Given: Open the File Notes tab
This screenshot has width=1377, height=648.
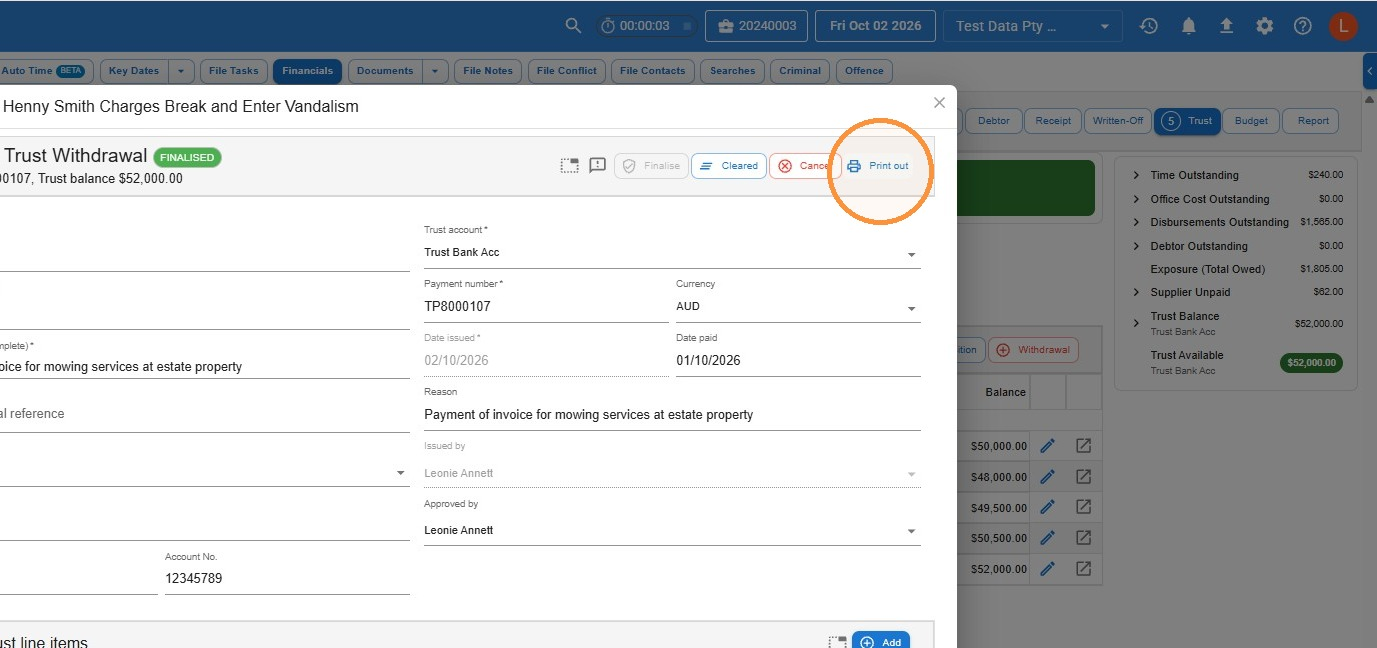Looking at the screenshot, I should point(488,71).
